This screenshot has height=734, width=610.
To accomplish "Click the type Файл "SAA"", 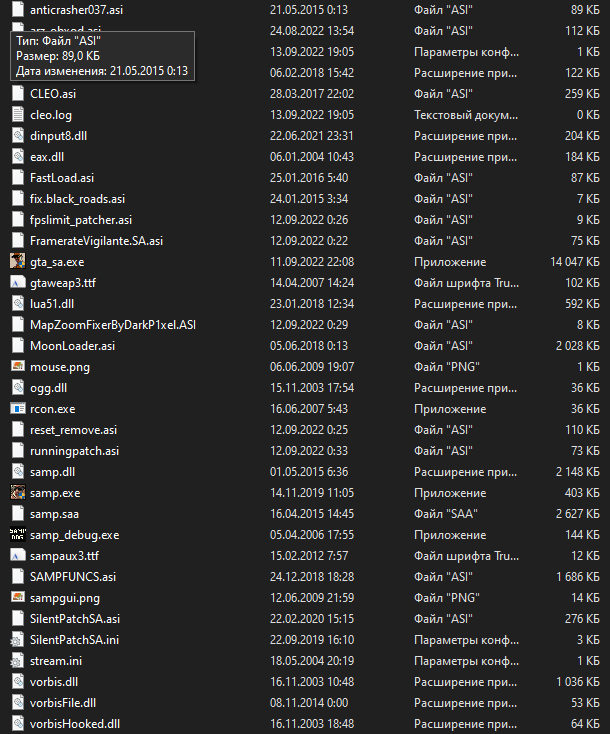I will 445,514.
